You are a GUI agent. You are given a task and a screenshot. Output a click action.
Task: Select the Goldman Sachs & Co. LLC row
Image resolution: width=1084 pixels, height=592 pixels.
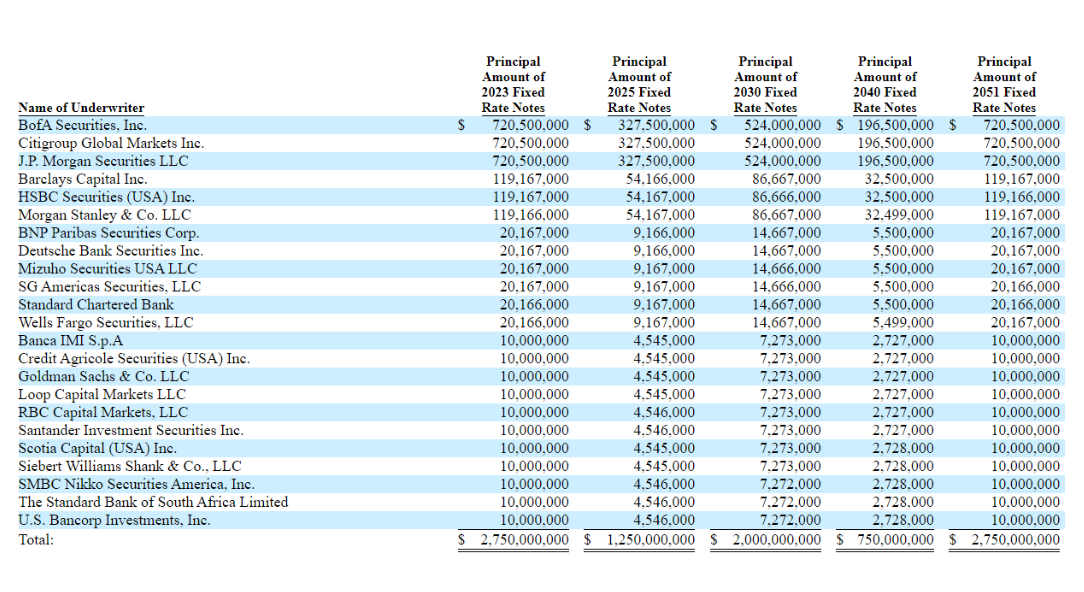tap(103, 377)
